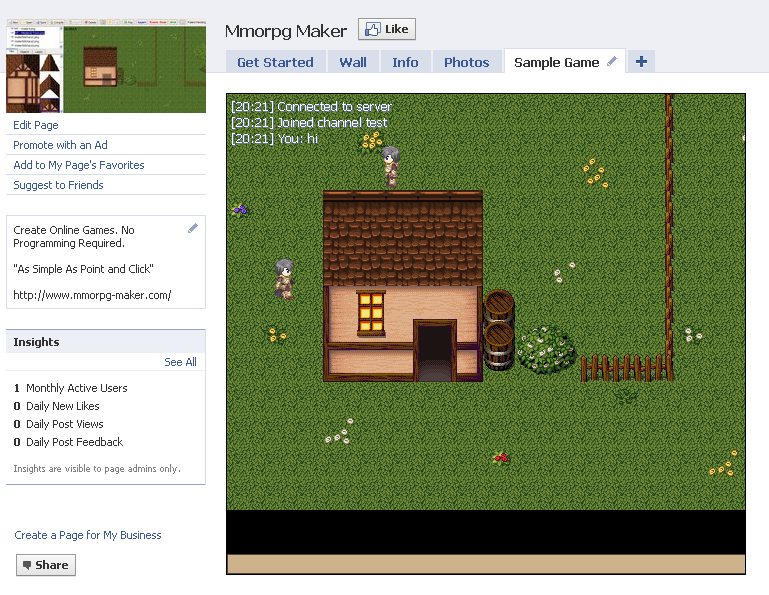This screenshot has width=769, height=595.
Task: Open Create a Page for My Business
Action: pyautogui.click(x=88, y=535)
